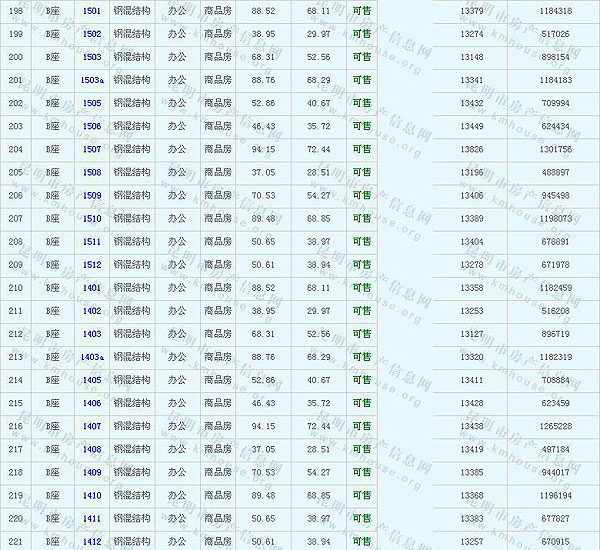Viewport: 600px width, 550px height.
Task: Select room 1402 link
Action: (92, 311)
